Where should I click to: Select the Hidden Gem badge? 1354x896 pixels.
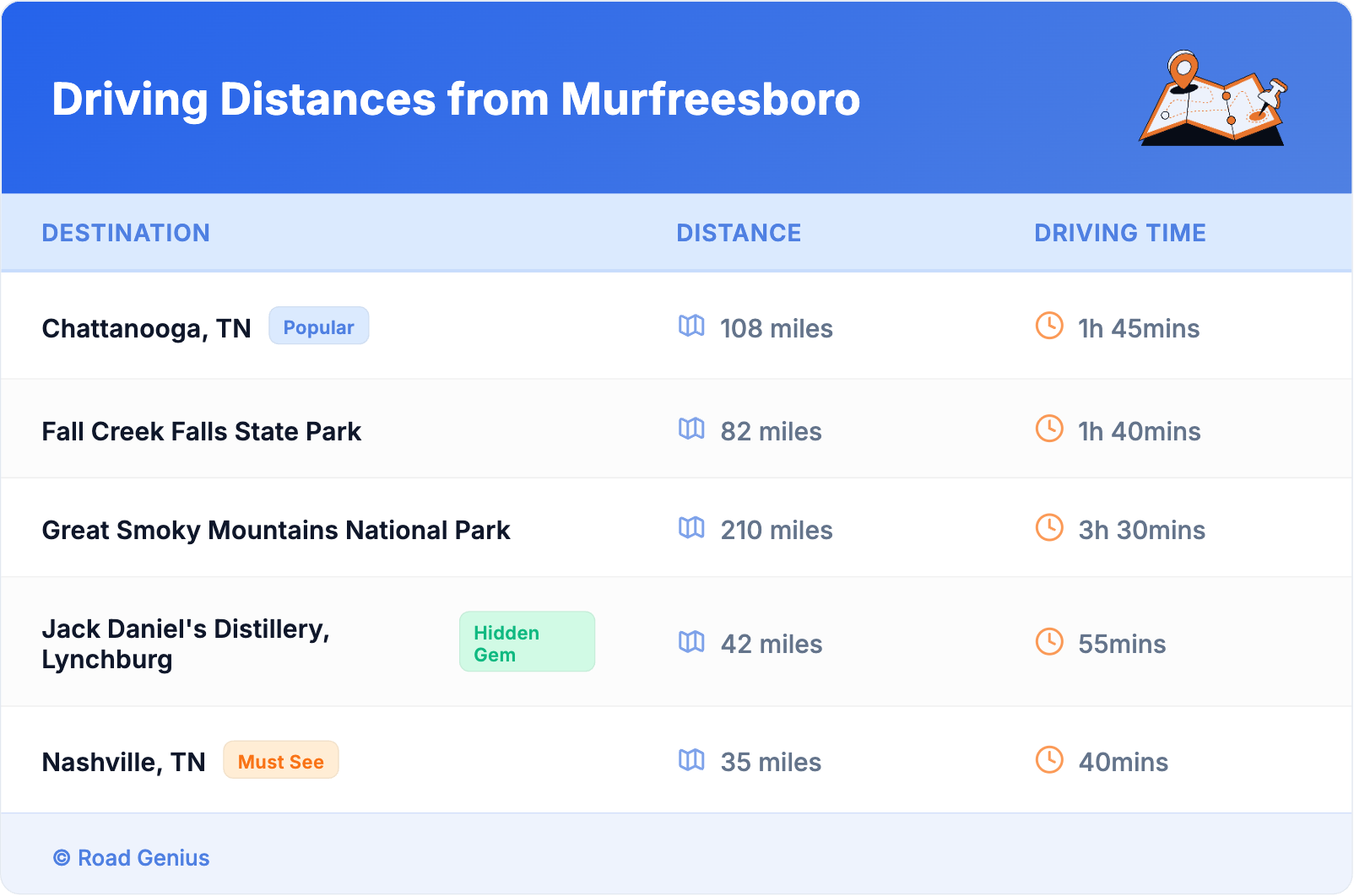click(x=527, y=642)
